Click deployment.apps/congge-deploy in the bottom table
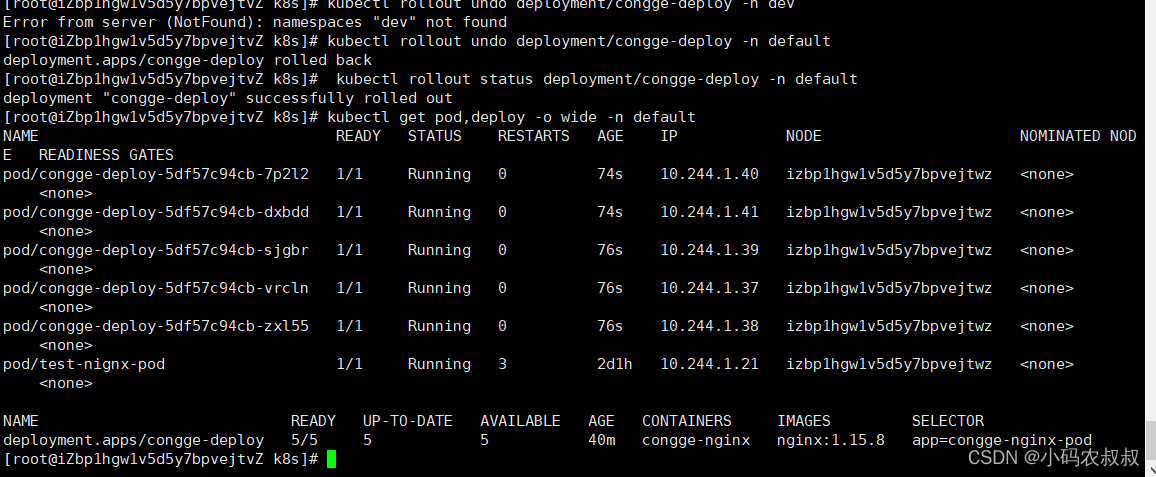Viewport: 1156px width, 477px height. click(x=133, y=440)
